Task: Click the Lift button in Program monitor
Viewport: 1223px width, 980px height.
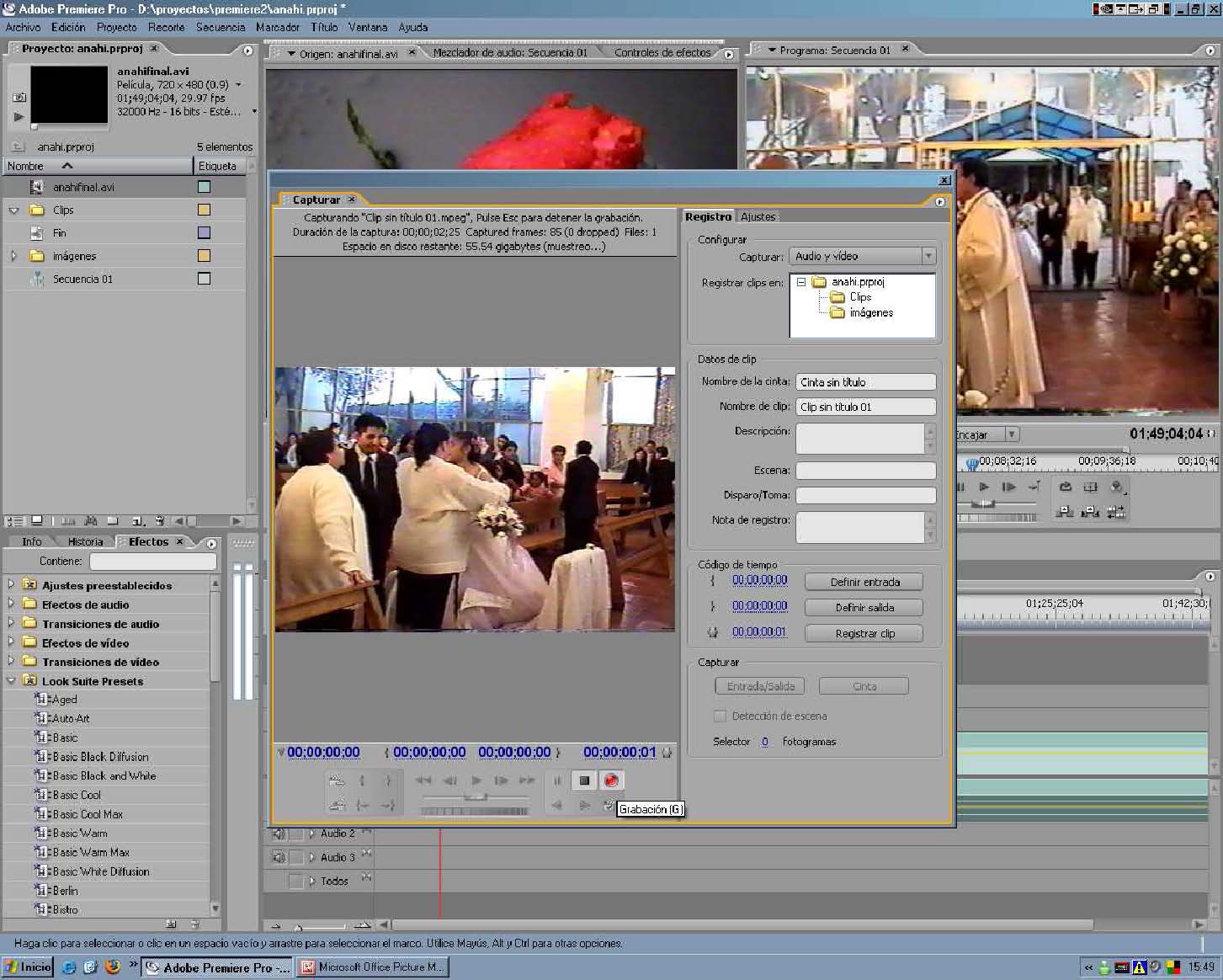Action: [x=1065, y=511]
